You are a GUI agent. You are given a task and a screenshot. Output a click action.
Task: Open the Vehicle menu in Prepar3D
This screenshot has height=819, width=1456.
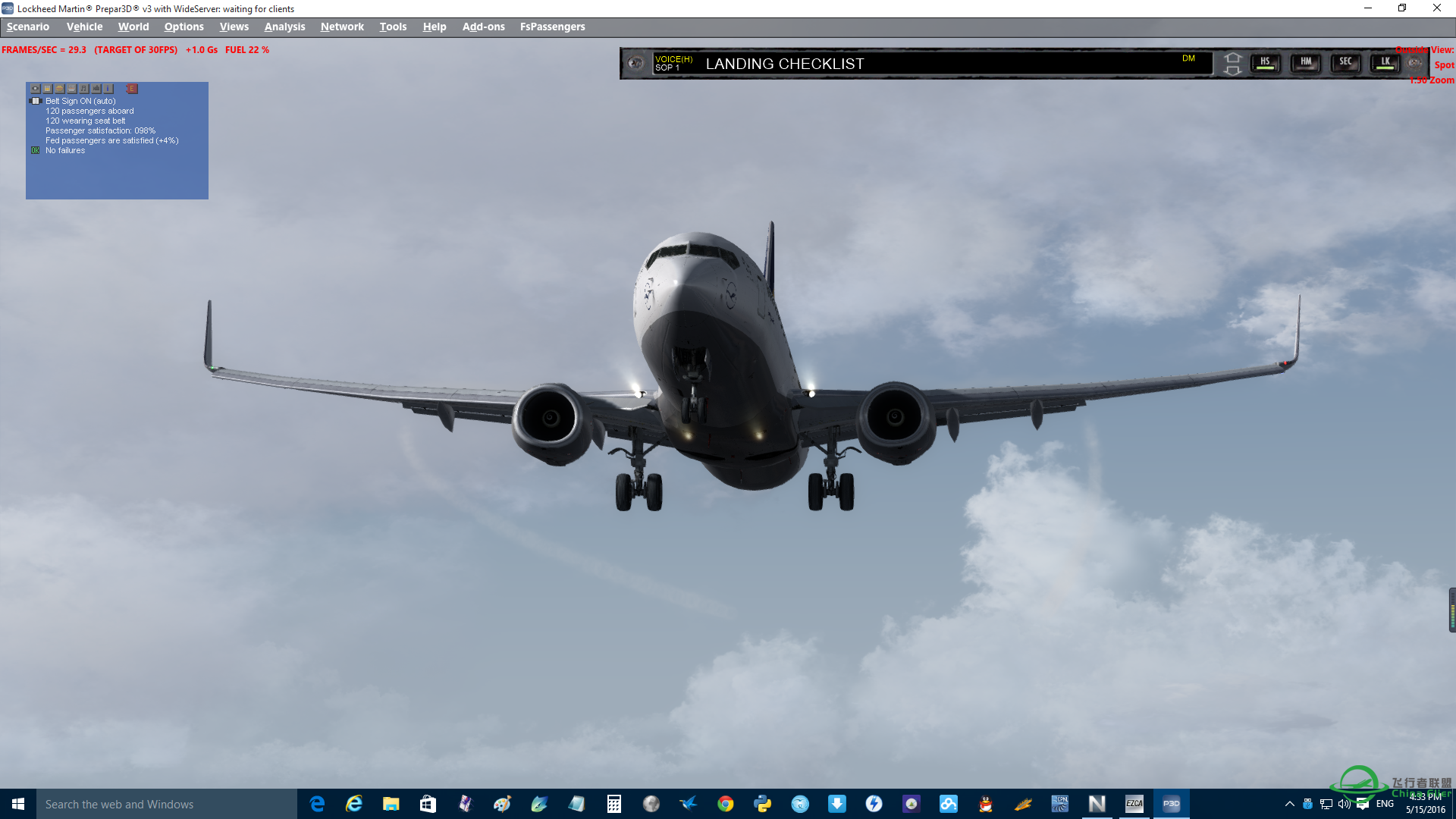[84, 26]
